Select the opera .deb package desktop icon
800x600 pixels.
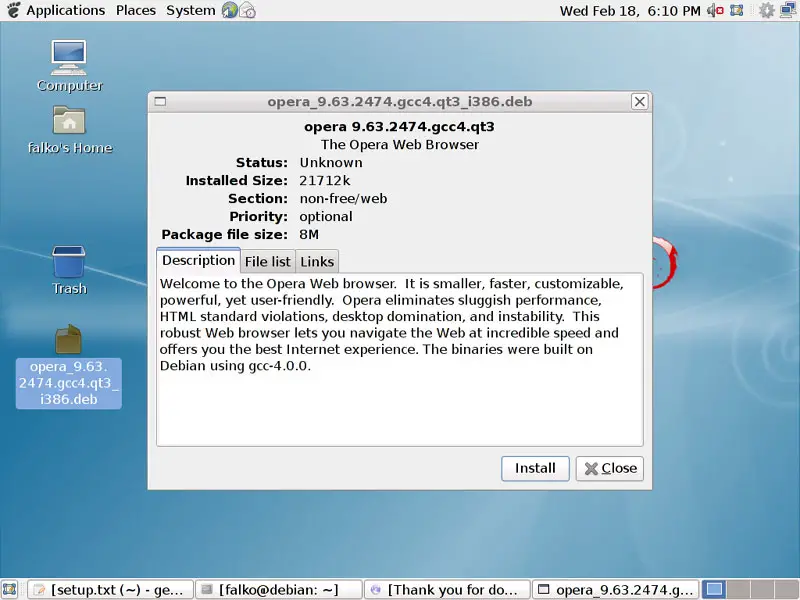[68, 366]
